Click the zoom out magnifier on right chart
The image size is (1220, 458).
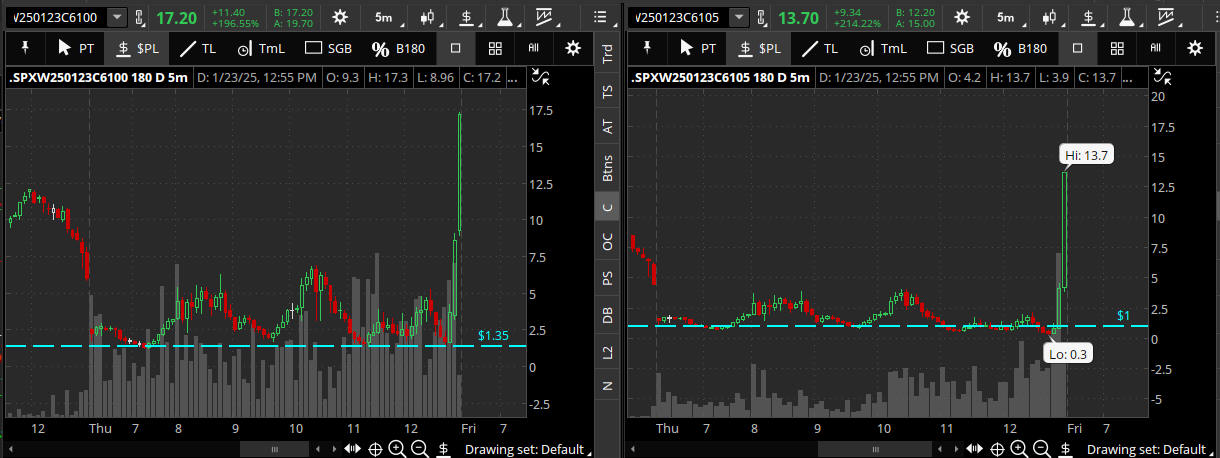click(x=1042, y=449)
